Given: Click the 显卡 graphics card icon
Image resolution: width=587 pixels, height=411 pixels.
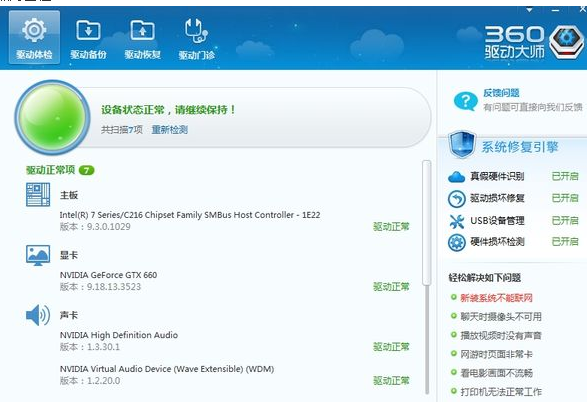Looking at the screenshot, I should coord(38,255).
